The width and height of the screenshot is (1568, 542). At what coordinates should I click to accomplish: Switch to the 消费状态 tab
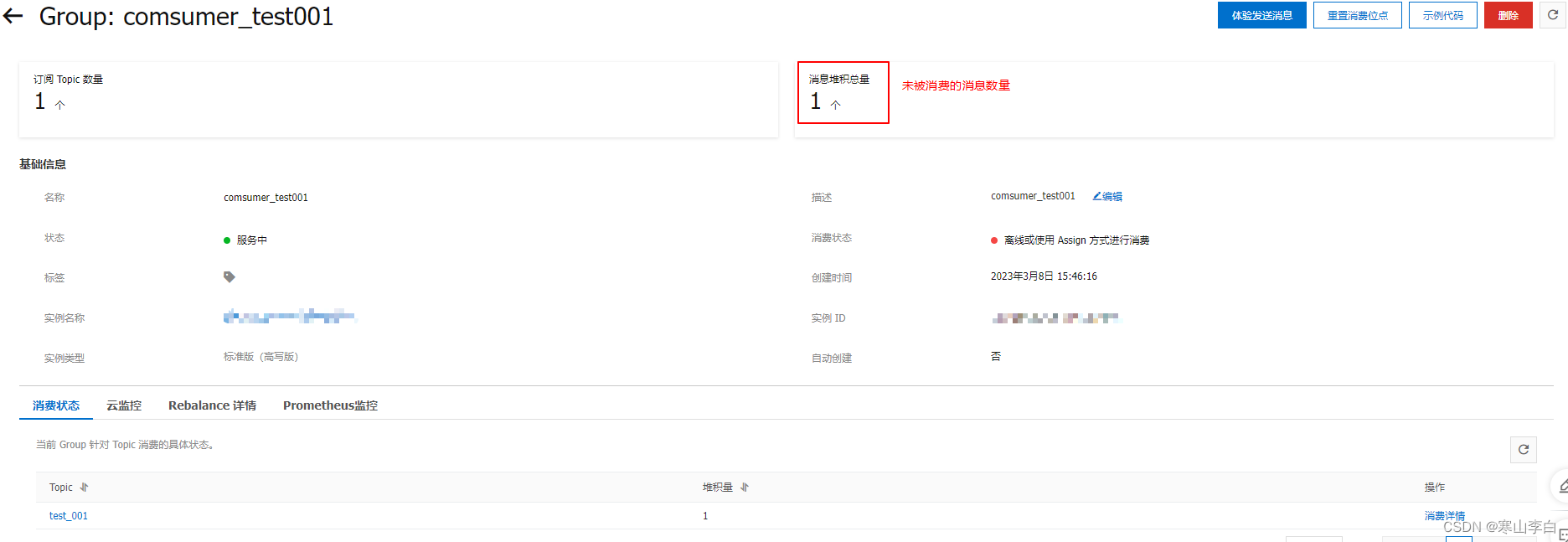pos(56,405)
